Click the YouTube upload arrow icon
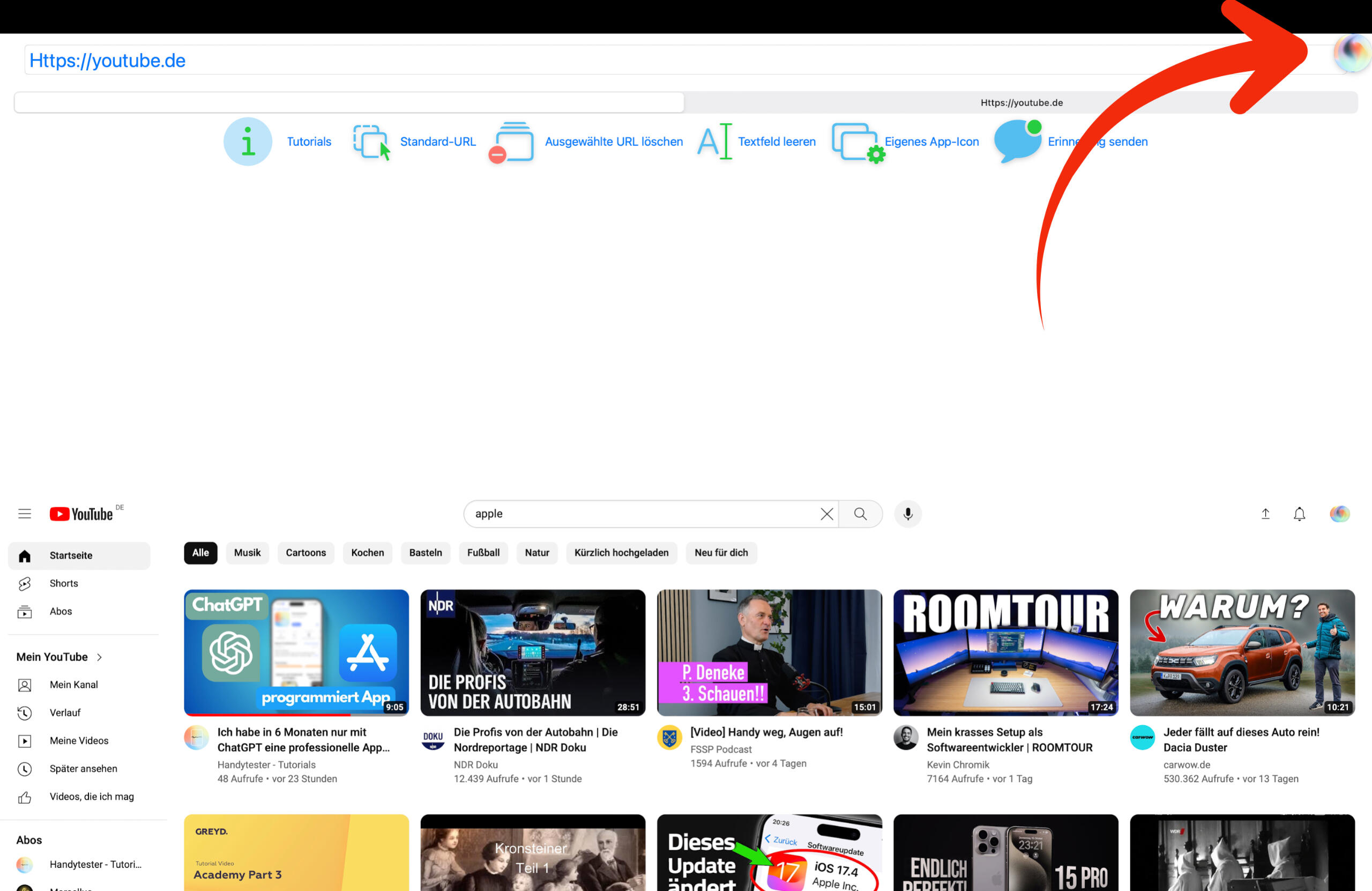 [1265, 514]
